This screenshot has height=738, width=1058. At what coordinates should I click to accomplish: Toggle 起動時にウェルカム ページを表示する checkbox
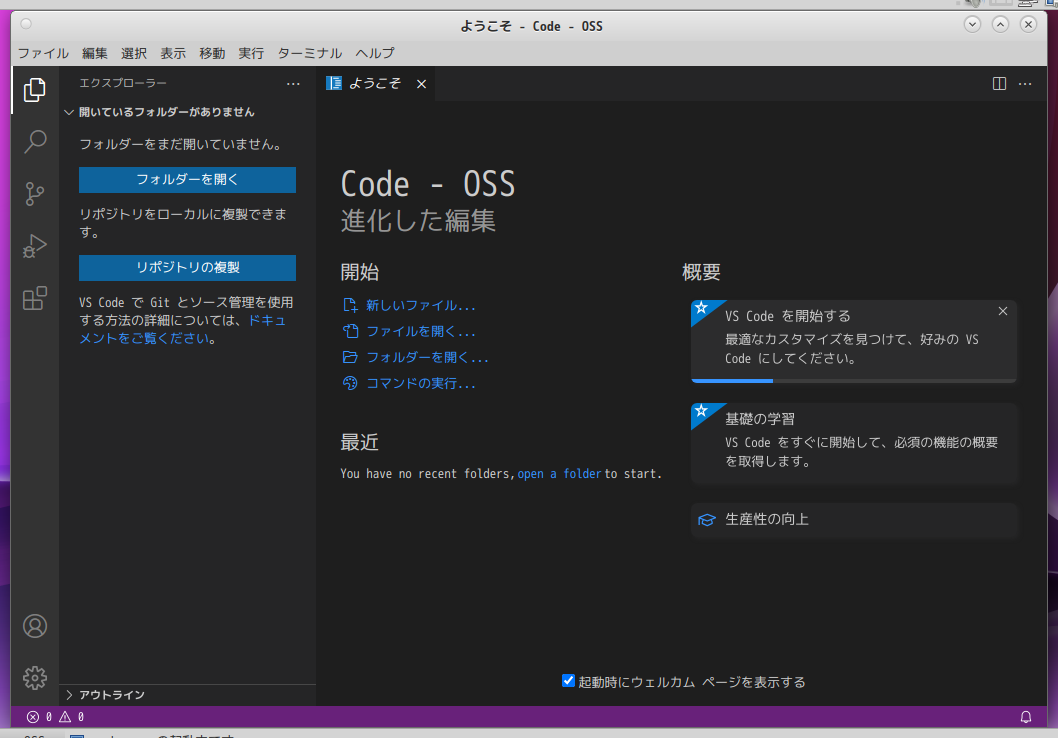tap(568, 681)
